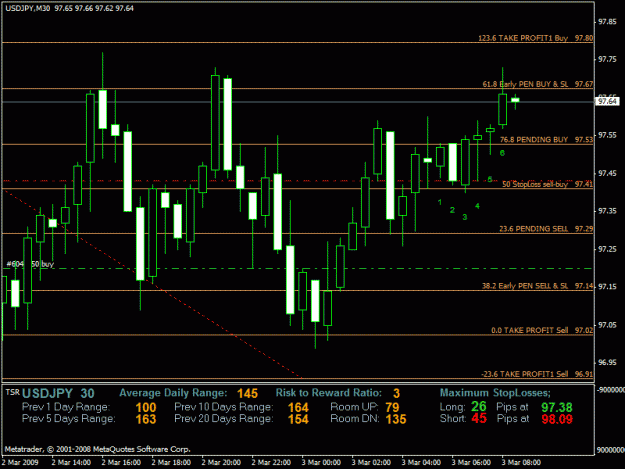Viewport: 625px width, 469px height.
Task: Click the green count marker '1'
Action: [x=440, y=202]
